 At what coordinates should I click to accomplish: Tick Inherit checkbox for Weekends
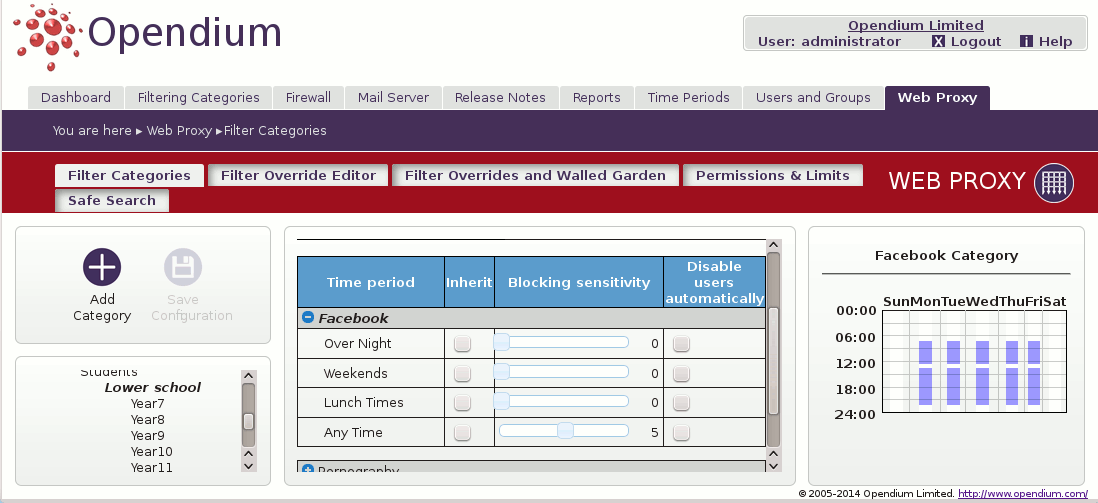point(462,373)
